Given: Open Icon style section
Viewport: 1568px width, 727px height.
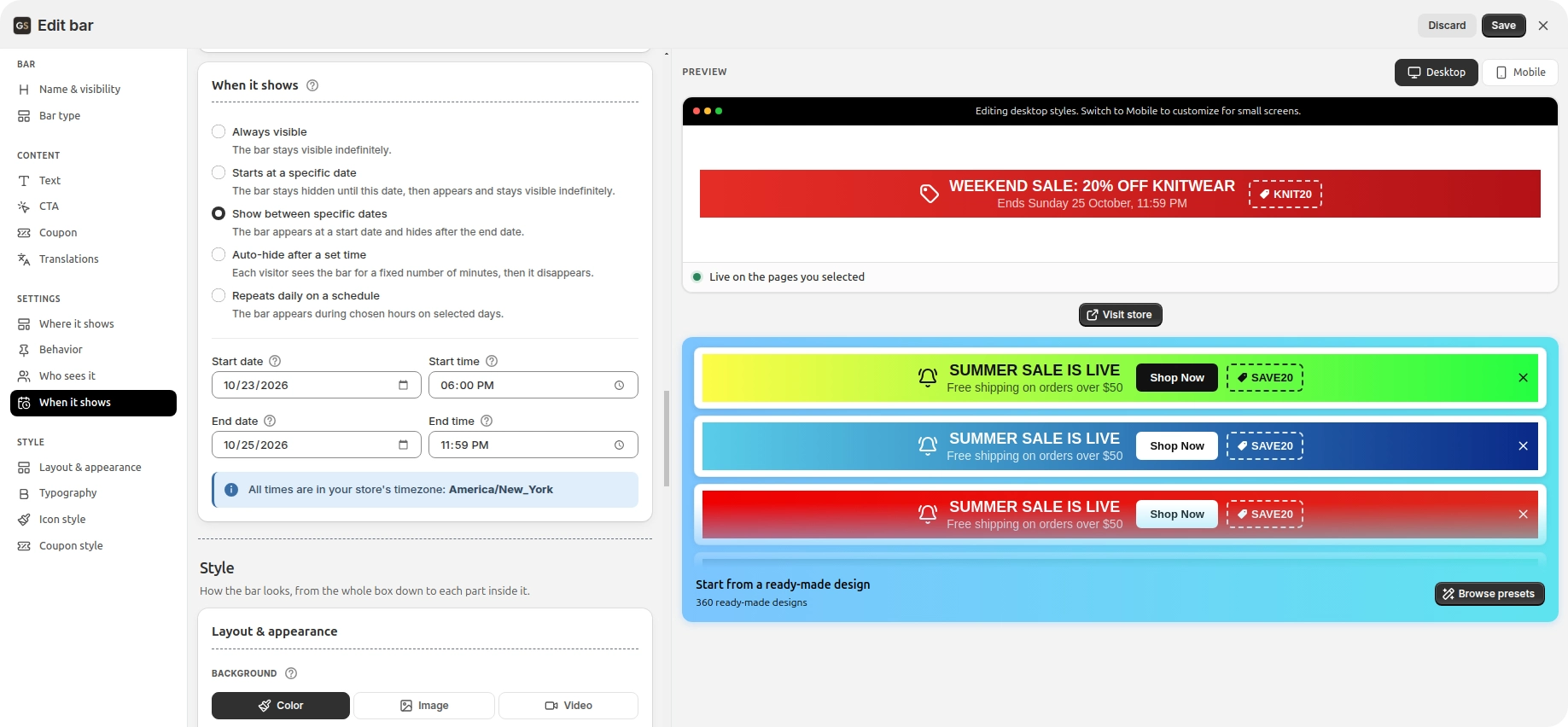Looking at the screenshot, I should coord(93,520).
